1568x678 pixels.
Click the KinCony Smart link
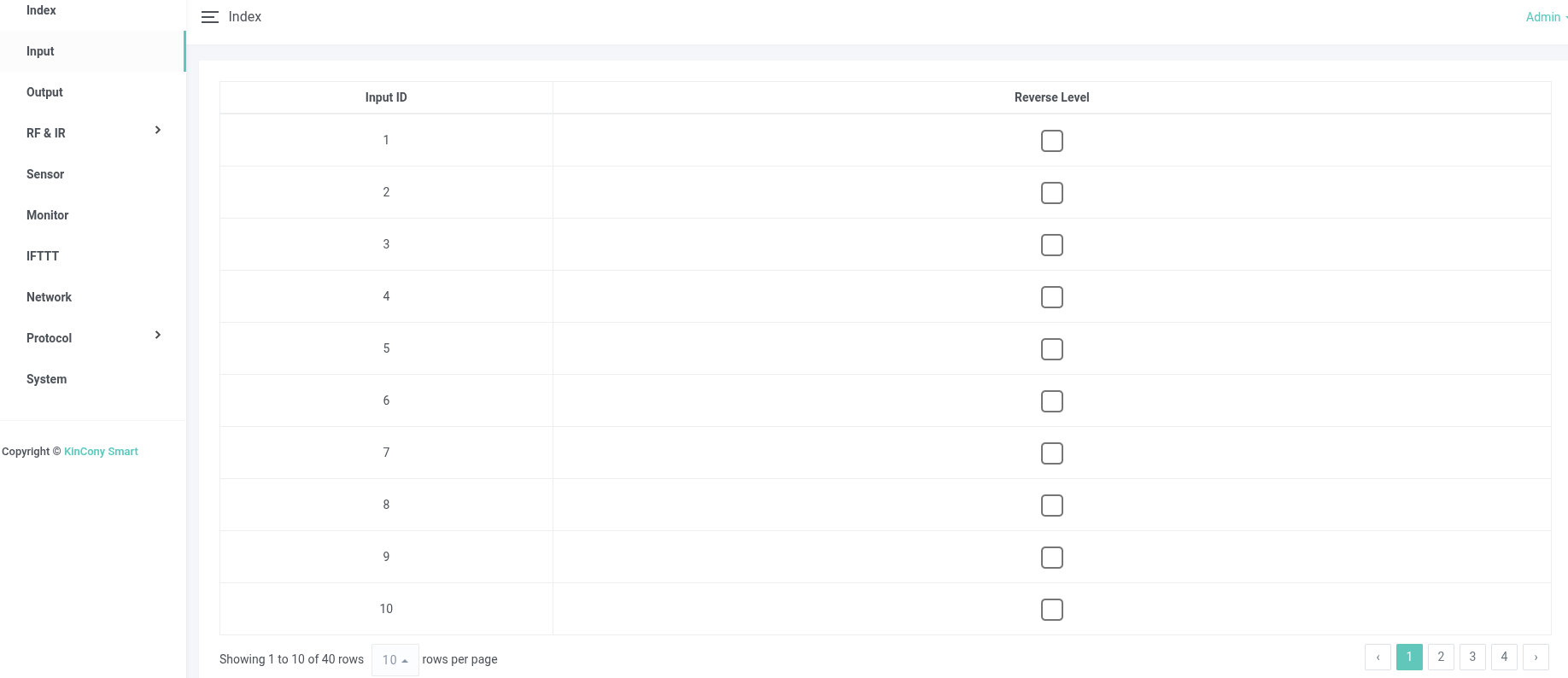point(101,452)
